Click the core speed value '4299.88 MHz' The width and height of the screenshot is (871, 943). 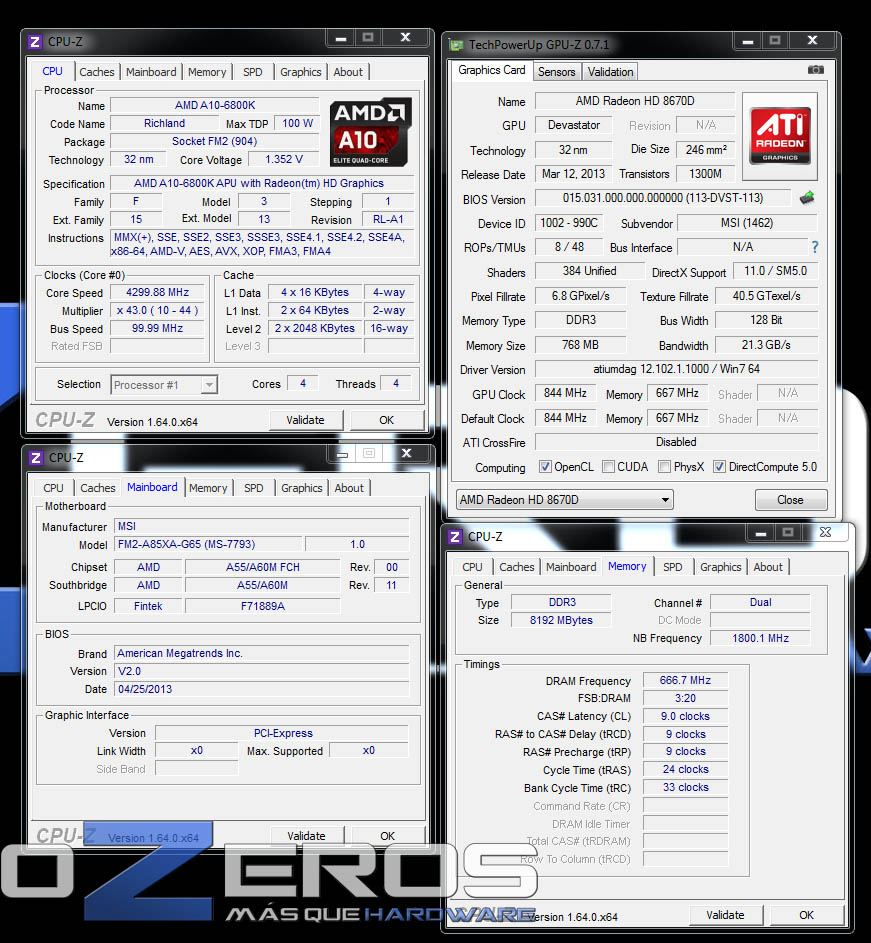tap(157, 292)
